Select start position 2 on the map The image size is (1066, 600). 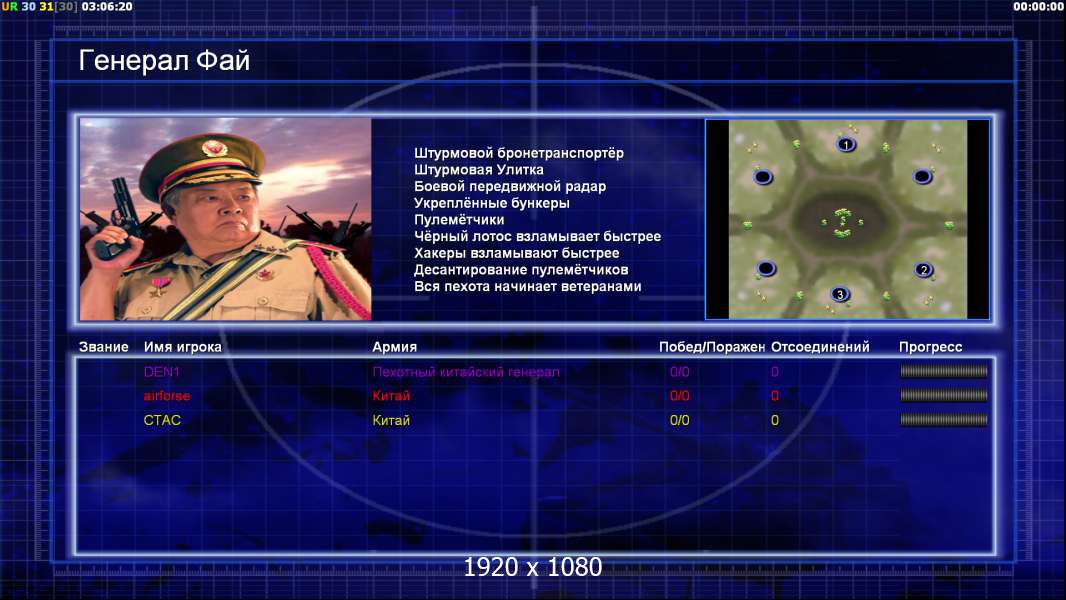[x=923, y=270]
